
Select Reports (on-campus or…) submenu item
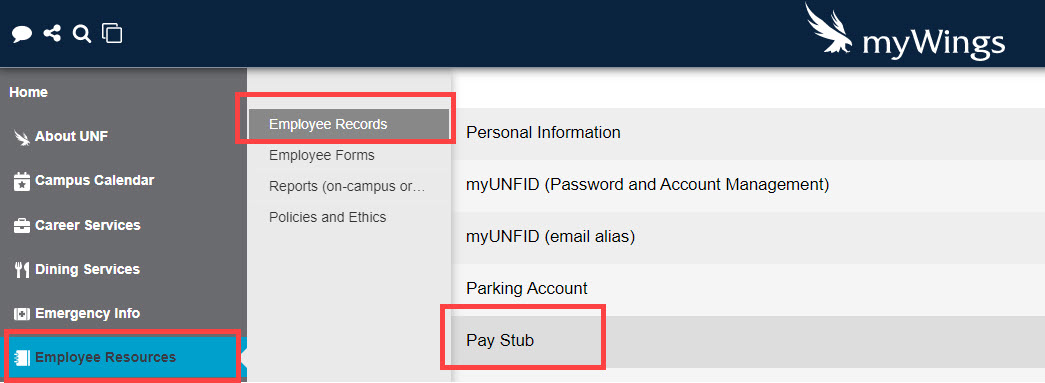347,187
